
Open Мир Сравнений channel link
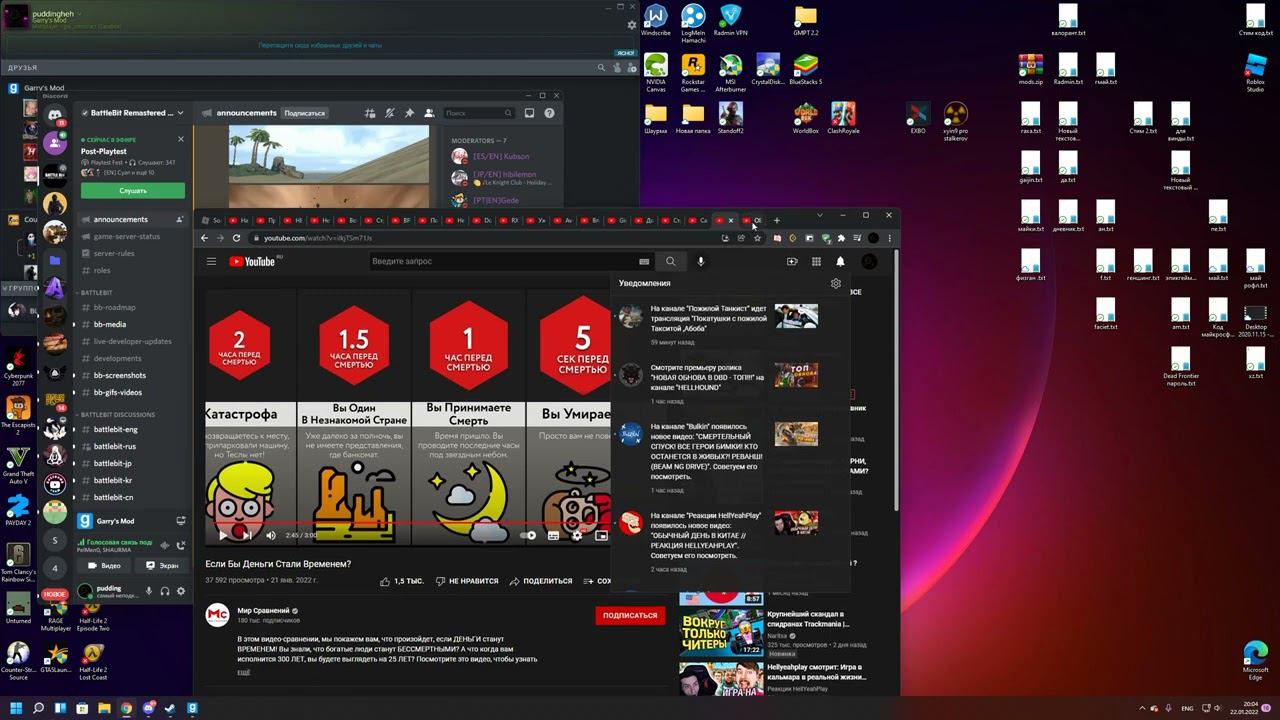click(x=264, y=610)
